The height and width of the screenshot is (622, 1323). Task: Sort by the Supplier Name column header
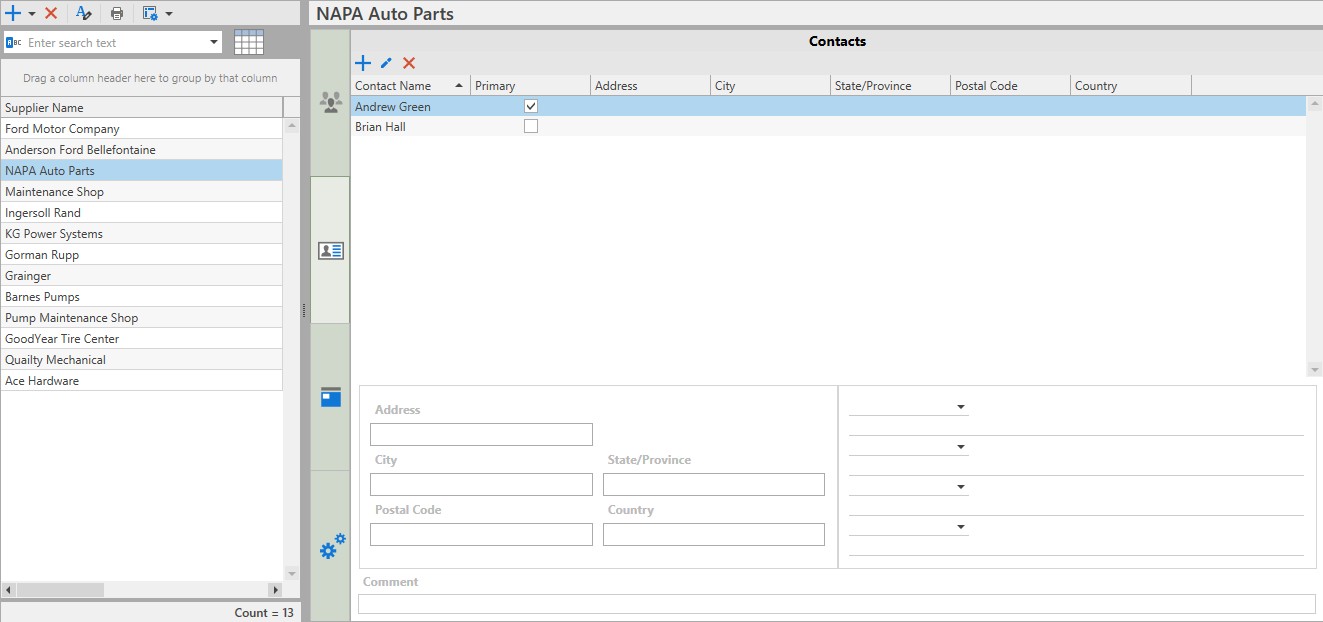pyautogui.click(x=142, y=107)
